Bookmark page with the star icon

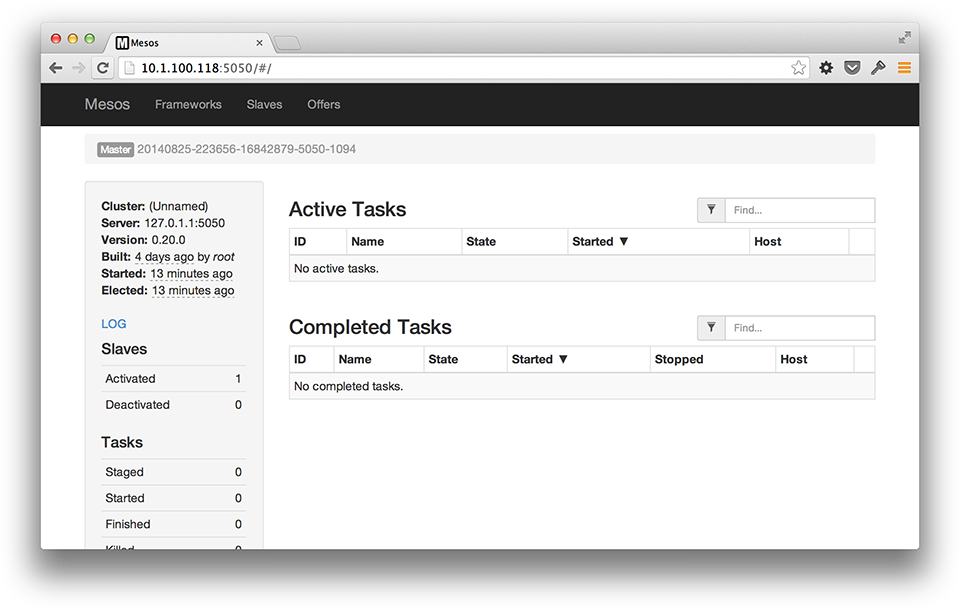[798, 68]
